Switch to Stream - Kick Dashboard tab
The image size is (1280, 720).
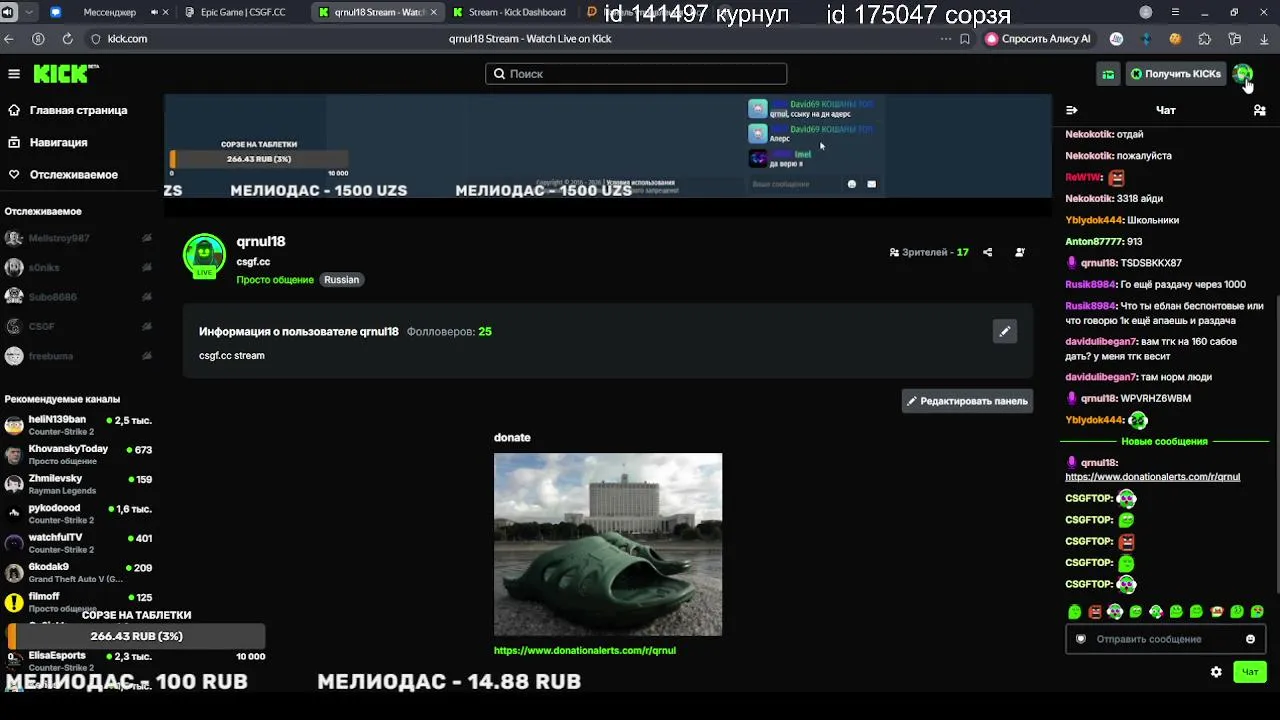coord(510,12)
